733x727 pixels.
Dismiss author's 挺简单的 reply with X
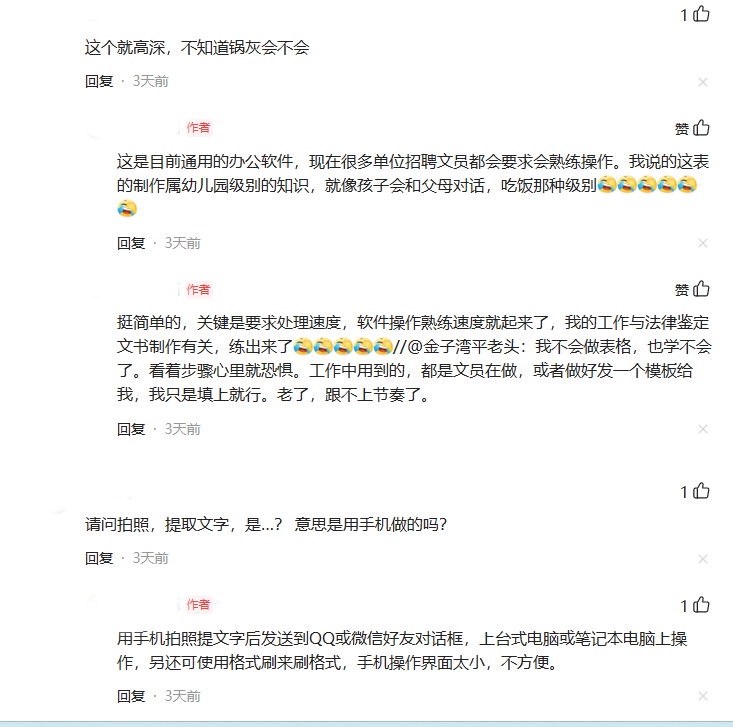tap(703, 429)
